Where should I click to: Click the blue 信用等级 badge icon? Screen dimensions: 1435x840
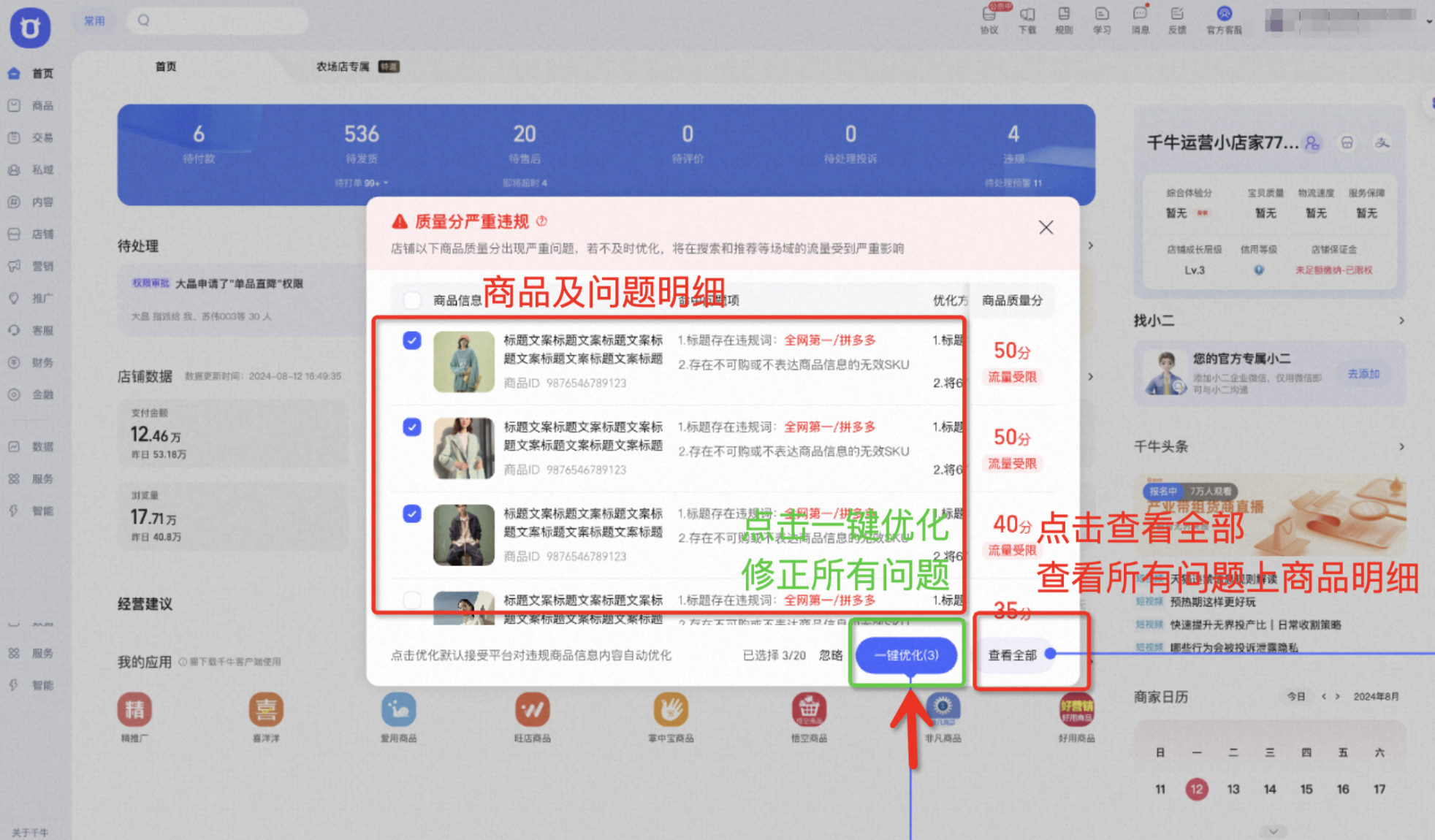pyautogui.click(x=1259, y=270)
